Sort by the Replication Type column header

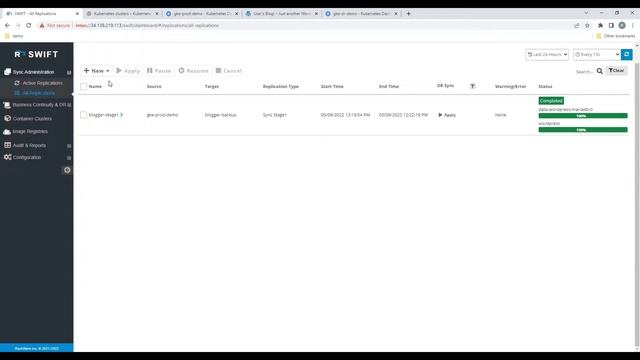click(281, 87)
